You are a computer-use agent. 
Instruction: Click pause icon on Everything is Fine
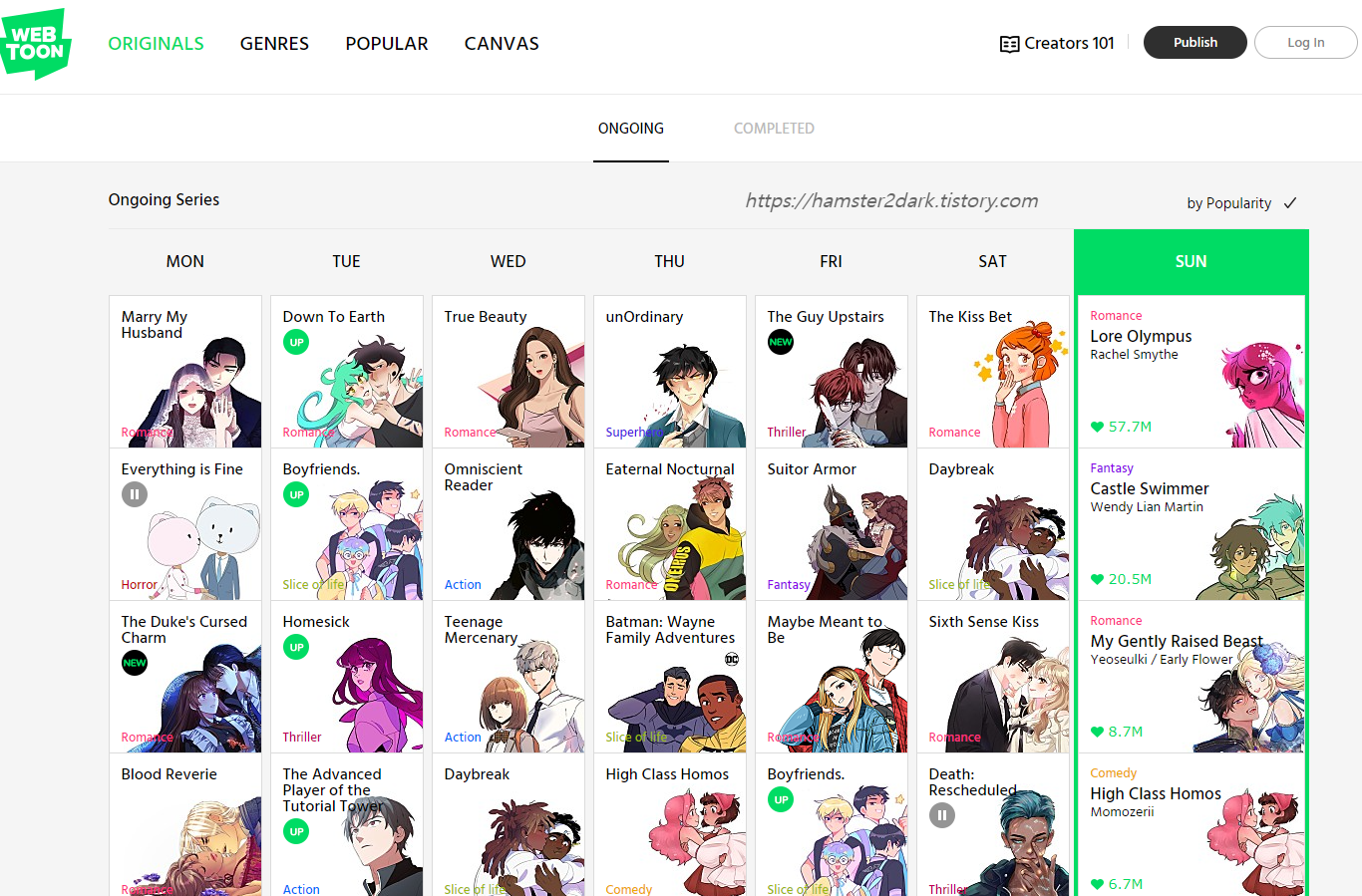tap(135, 494)
